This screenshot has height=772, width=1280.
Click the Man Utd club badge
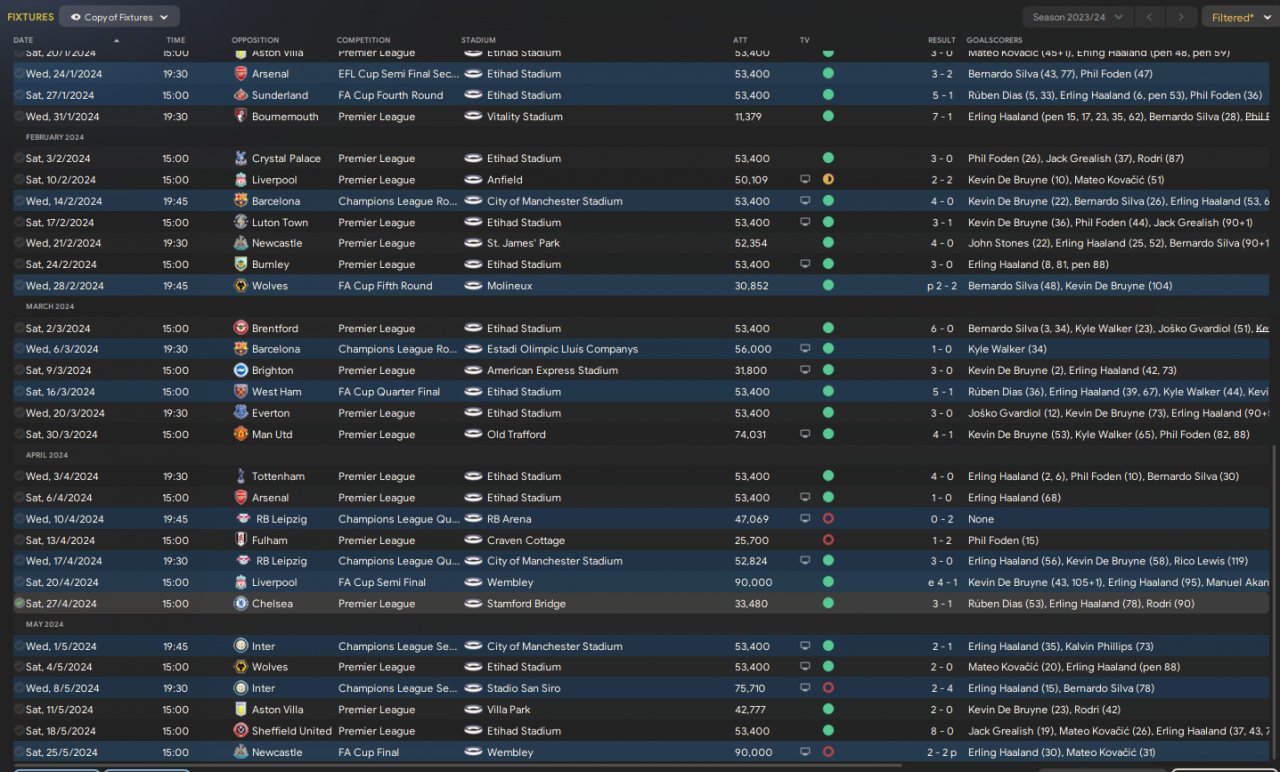tap(240, 434)
